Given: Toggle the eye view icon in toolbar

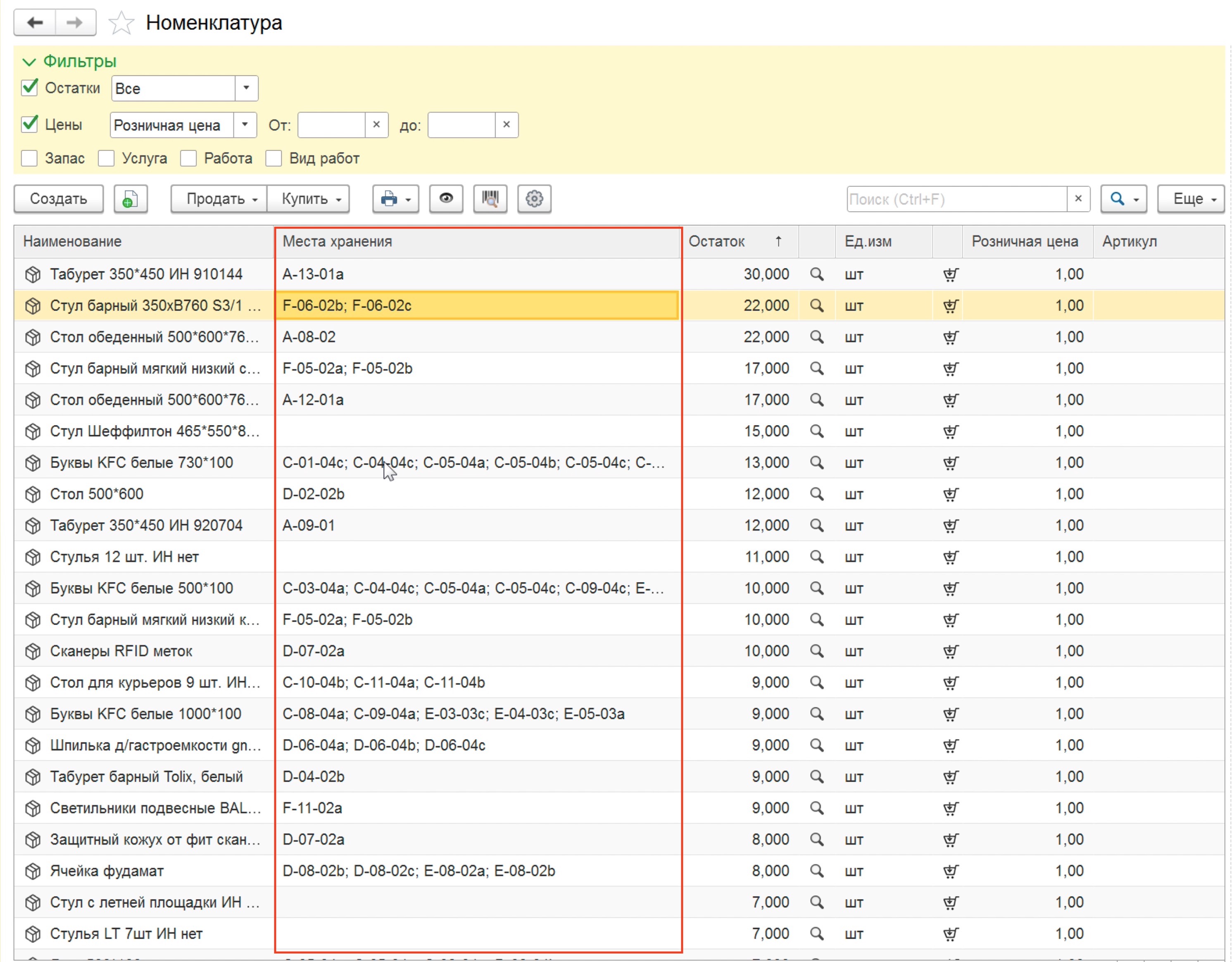Looking at the screenshot, I should point(446,199).
